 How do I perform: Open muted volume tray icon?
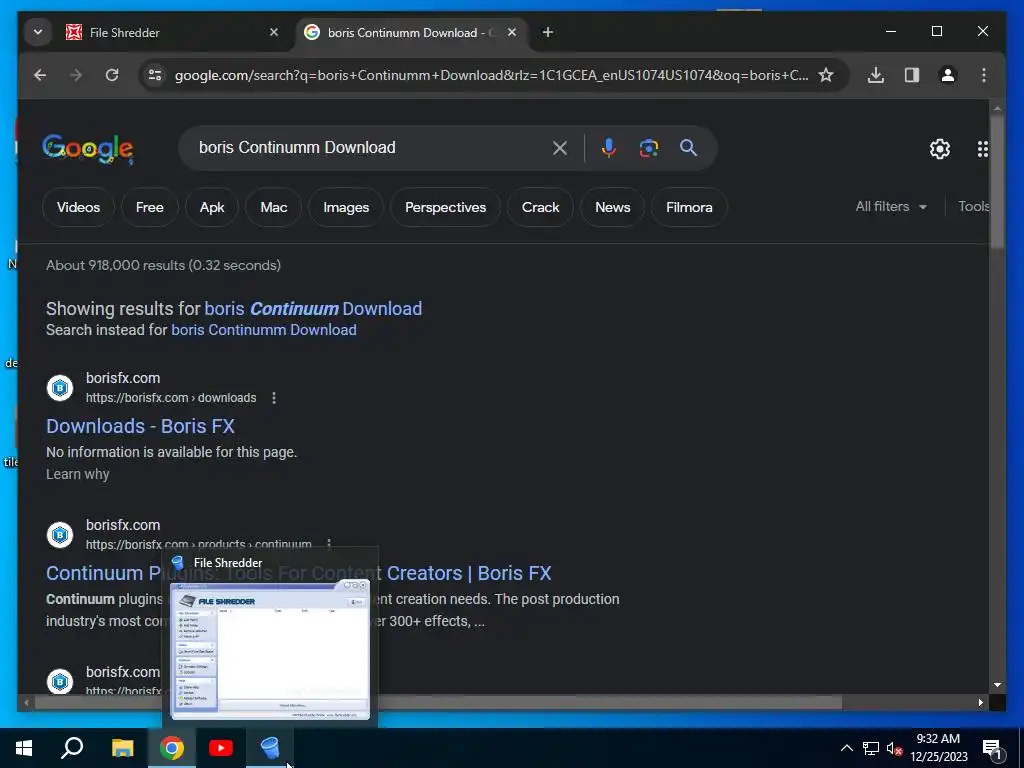(x=894, y=748)
